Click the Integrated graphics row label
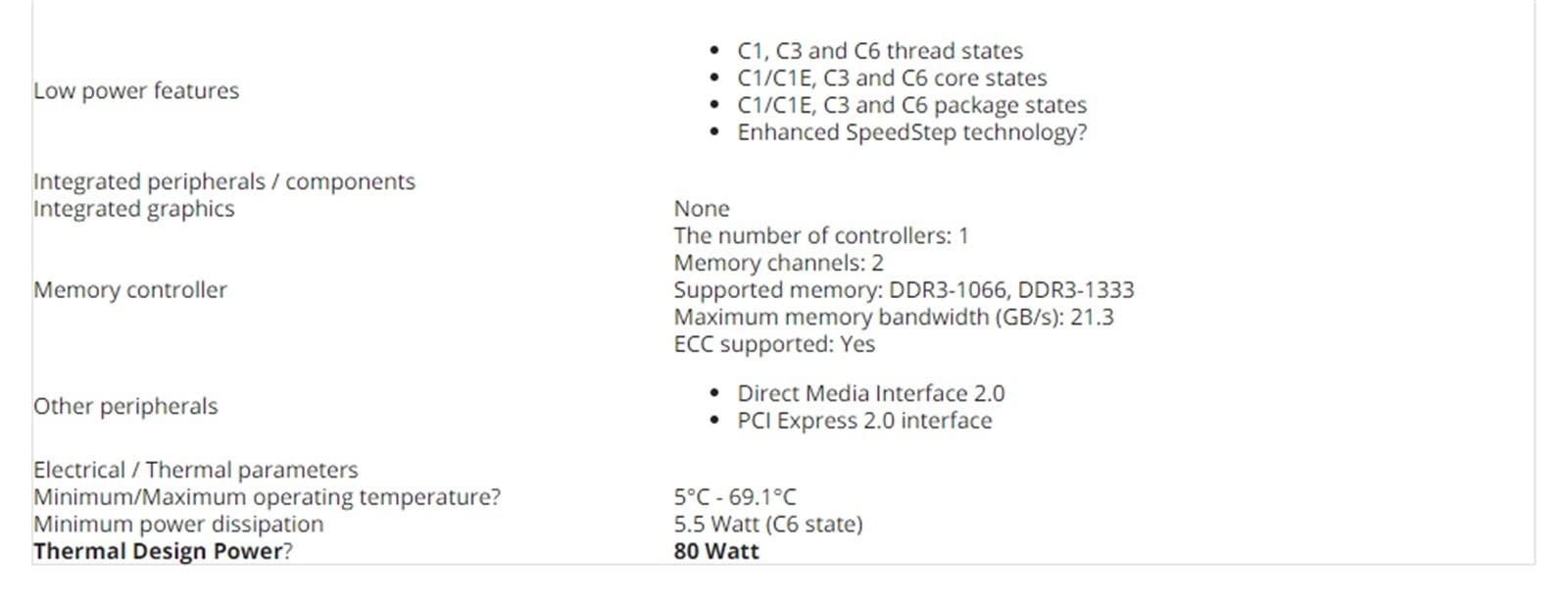This screenshot has width=1568, height=607. point(134,209)
